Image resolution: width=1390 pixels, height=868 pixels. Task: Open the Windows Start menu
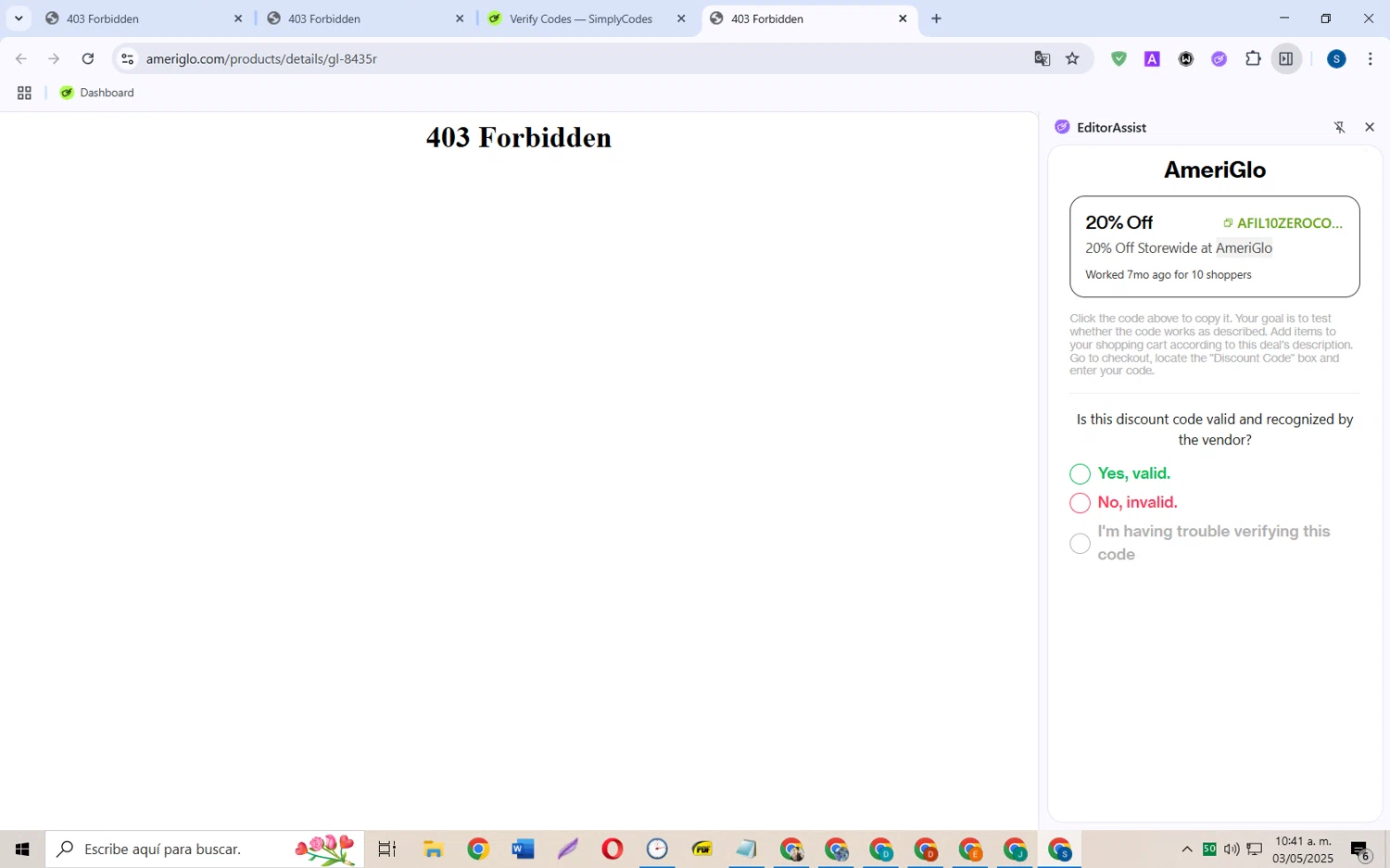22,849
